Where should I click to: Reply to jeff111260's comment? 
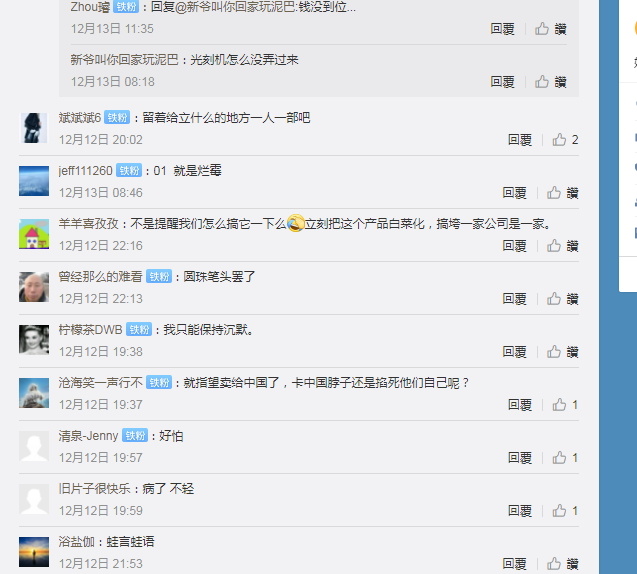[514, 193]
